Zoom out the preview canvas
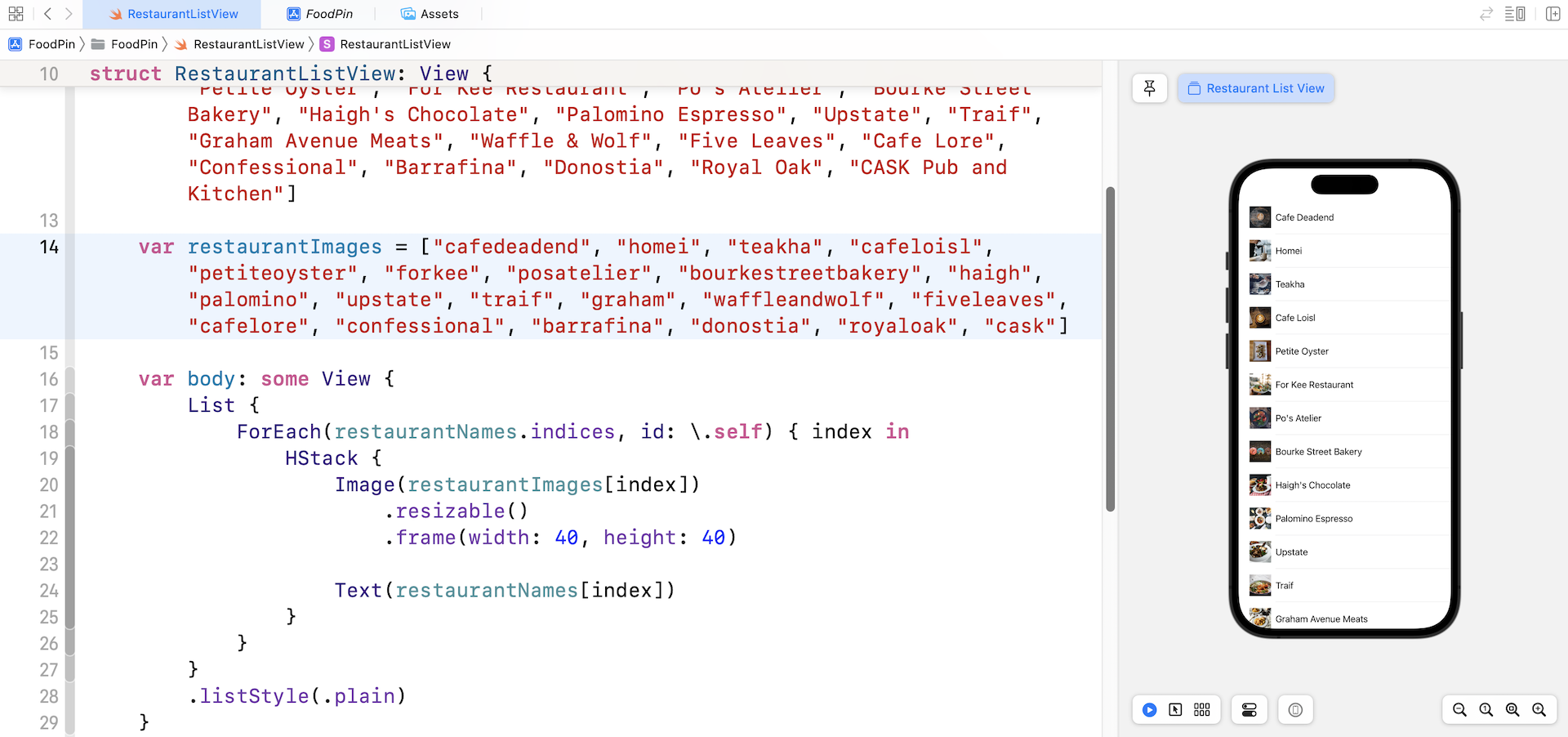The image size is (1568, 737). click(x=1459, y=710)
